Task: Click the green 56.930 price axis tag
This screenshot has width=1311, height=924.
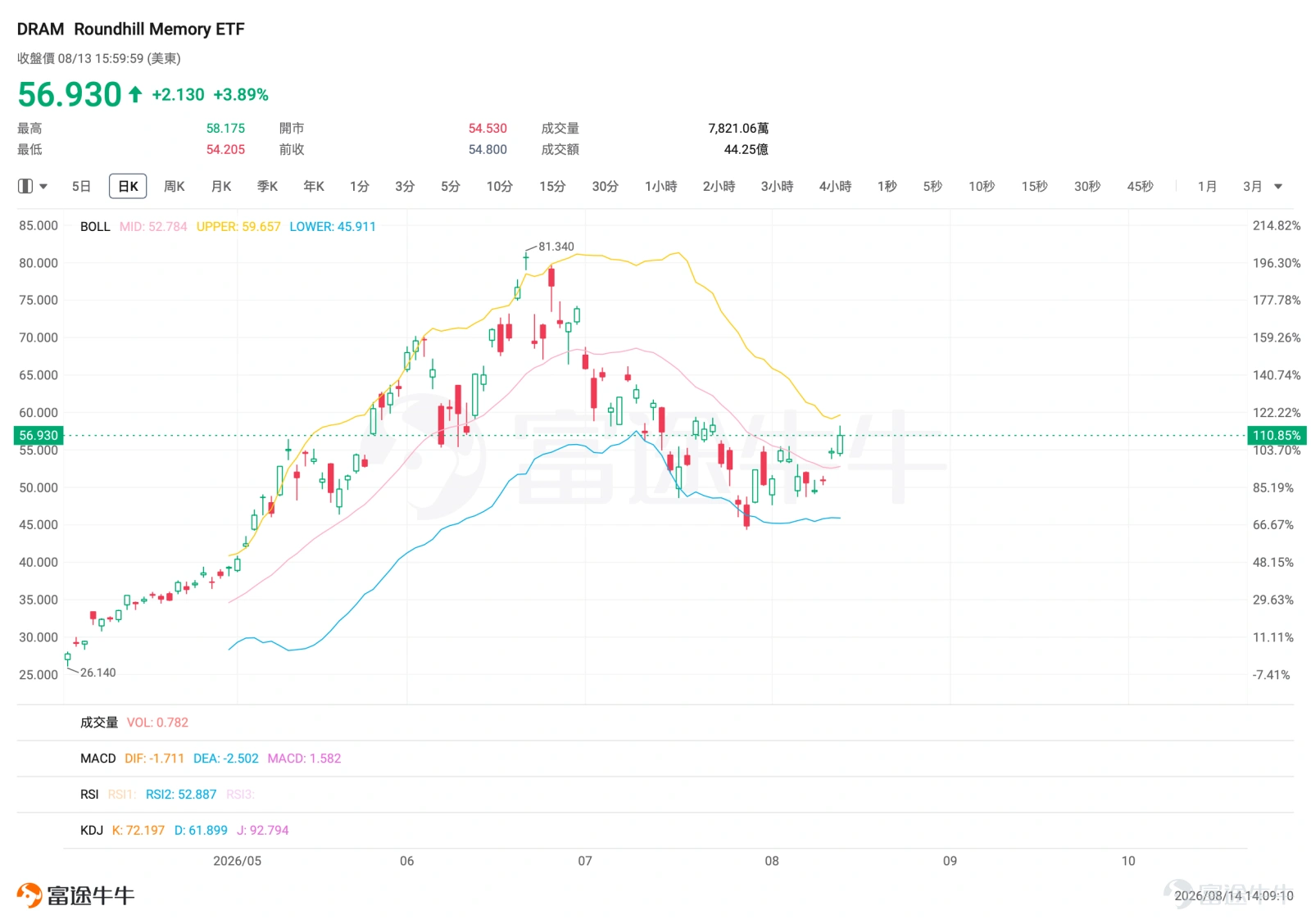Action: tap(39, 436)
